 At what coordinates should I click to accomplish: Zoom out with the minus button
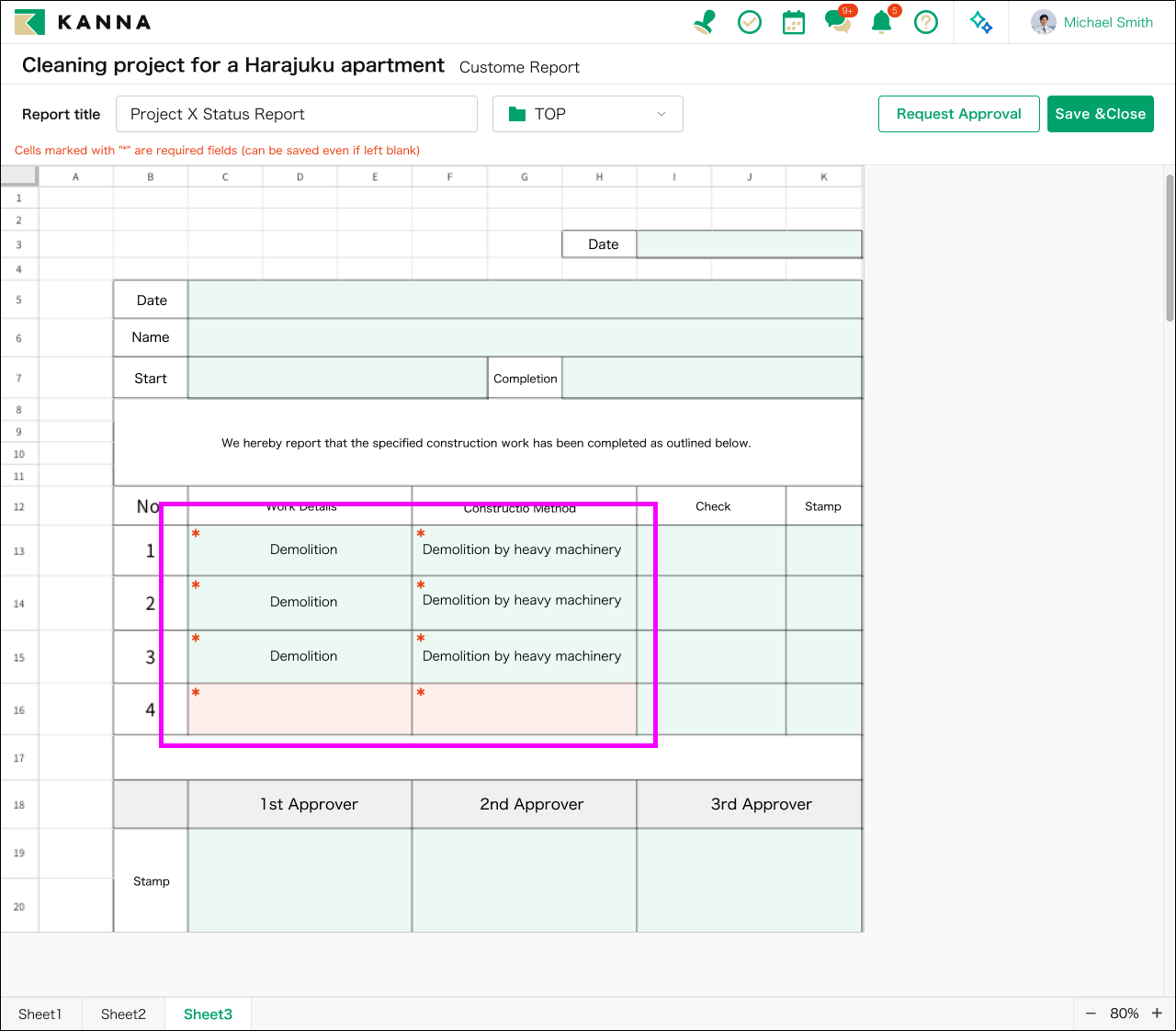tap(1091, 1014)
